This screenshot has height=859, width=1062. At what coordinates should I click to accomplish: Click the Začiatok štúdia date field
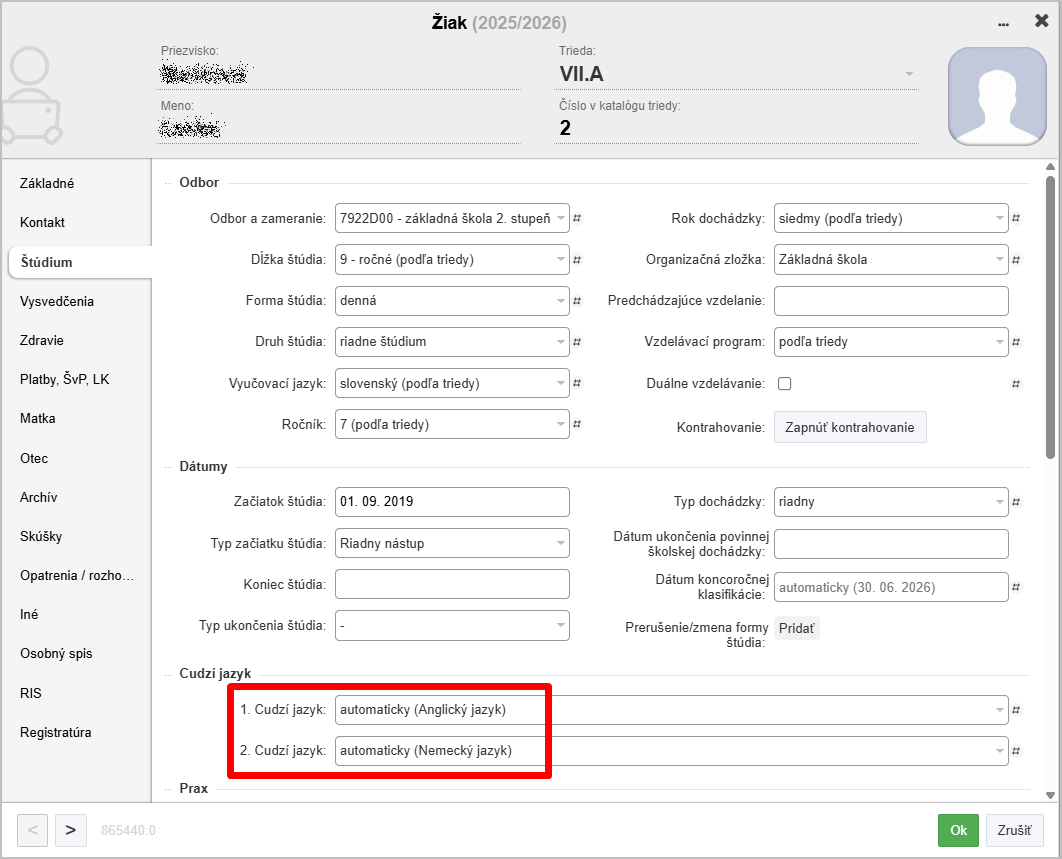pos(452,502)
